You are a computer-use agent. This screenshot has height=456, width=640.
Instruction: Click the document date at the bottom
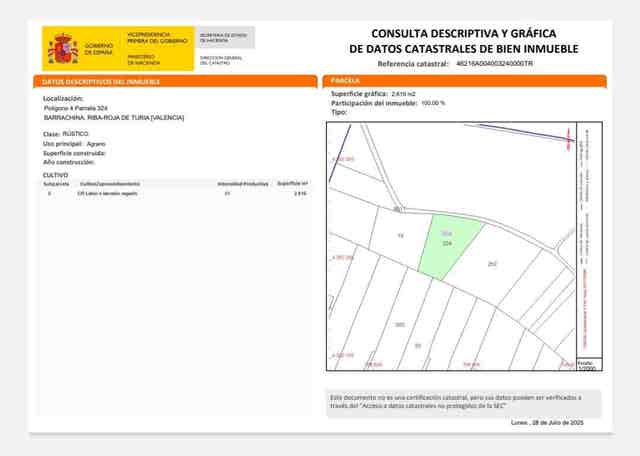click(546, 423)
